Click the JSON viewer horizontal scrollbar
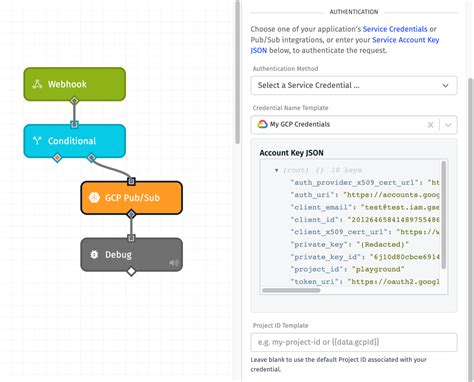The image size is (474, 382). click(x=291, y=290)
